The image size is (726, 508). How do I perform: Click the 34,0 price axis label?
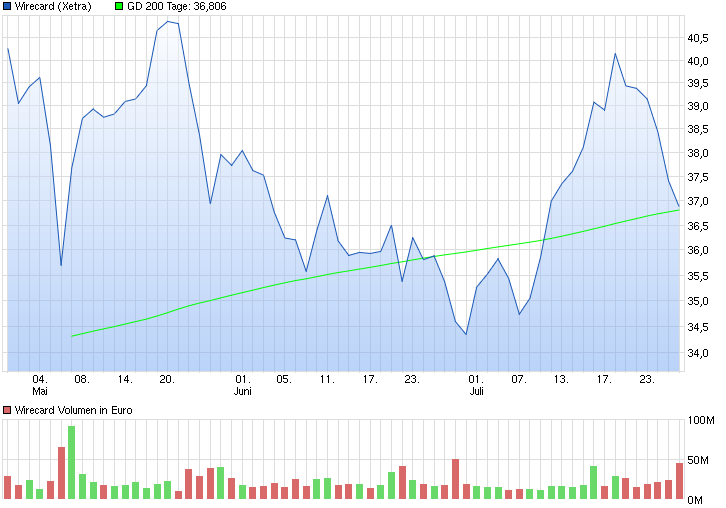point(698,353)
